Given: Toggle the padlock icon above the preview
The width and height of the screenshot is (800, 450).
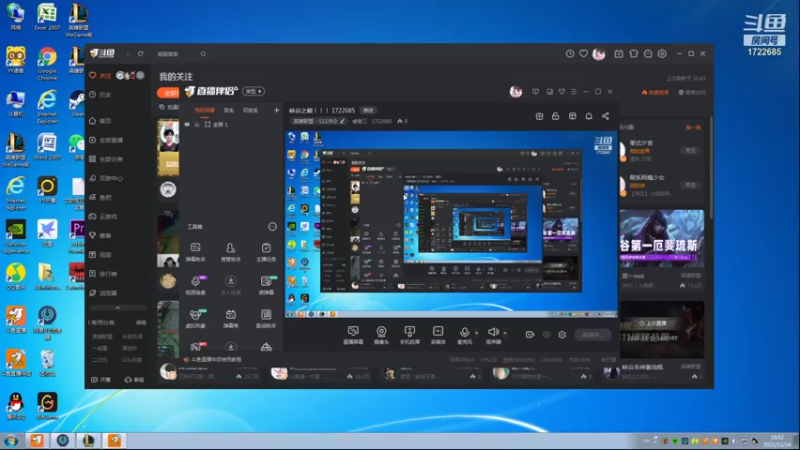Looking at the screenshot, I should click(556, 116).
